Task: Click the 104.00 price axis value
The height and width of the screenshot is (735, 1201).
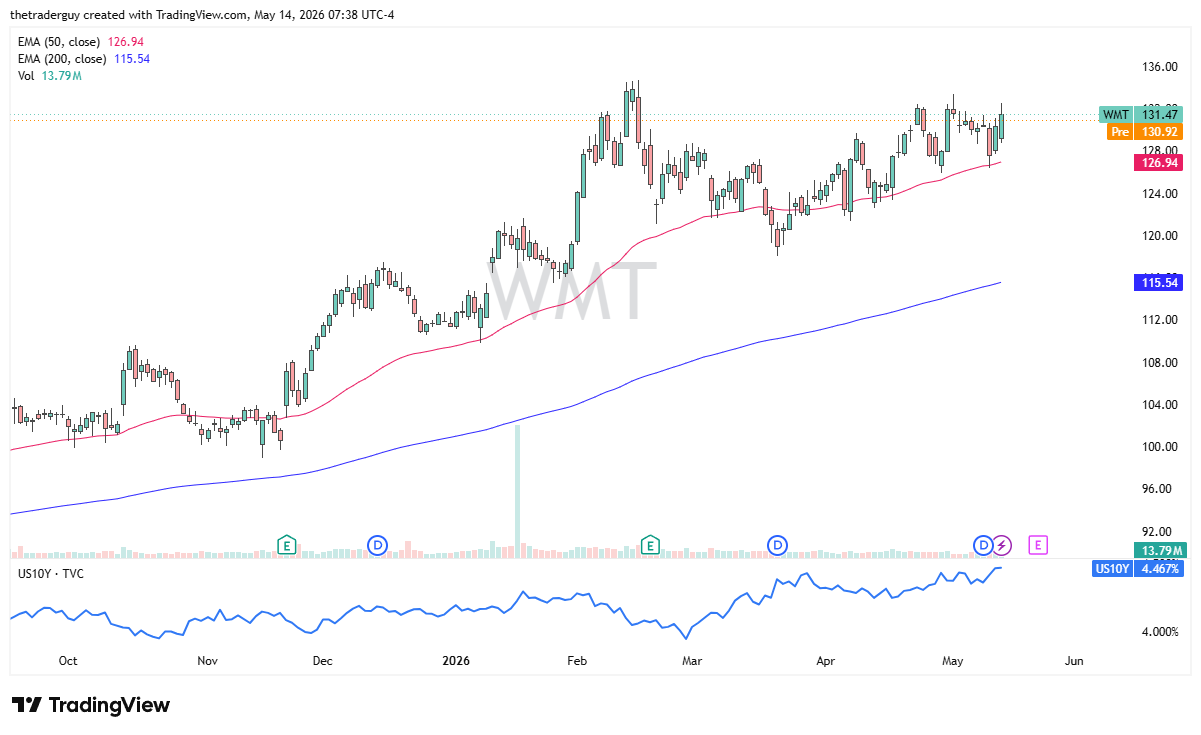Action: tap(1160, 405)
